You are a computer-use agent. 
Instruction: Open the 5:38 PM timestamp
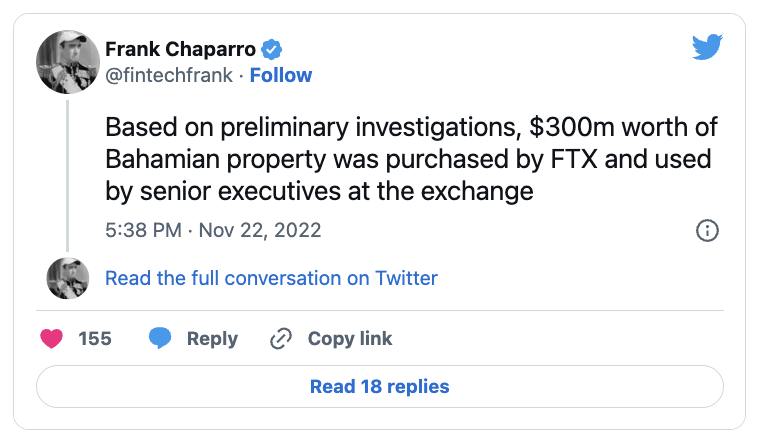pyautogui.click(x=143, y=230)
